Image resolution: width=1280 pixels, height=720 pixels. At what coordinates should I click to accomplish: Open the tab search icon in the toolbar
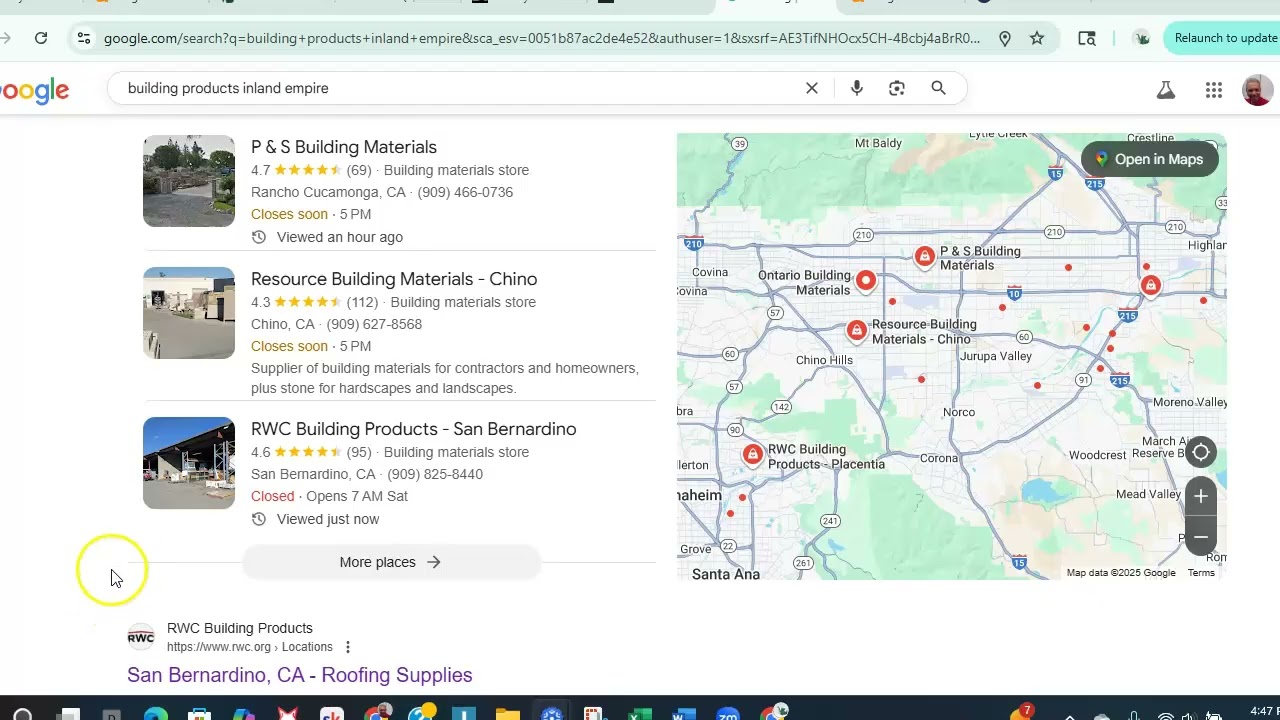(x=1087, y=38)
